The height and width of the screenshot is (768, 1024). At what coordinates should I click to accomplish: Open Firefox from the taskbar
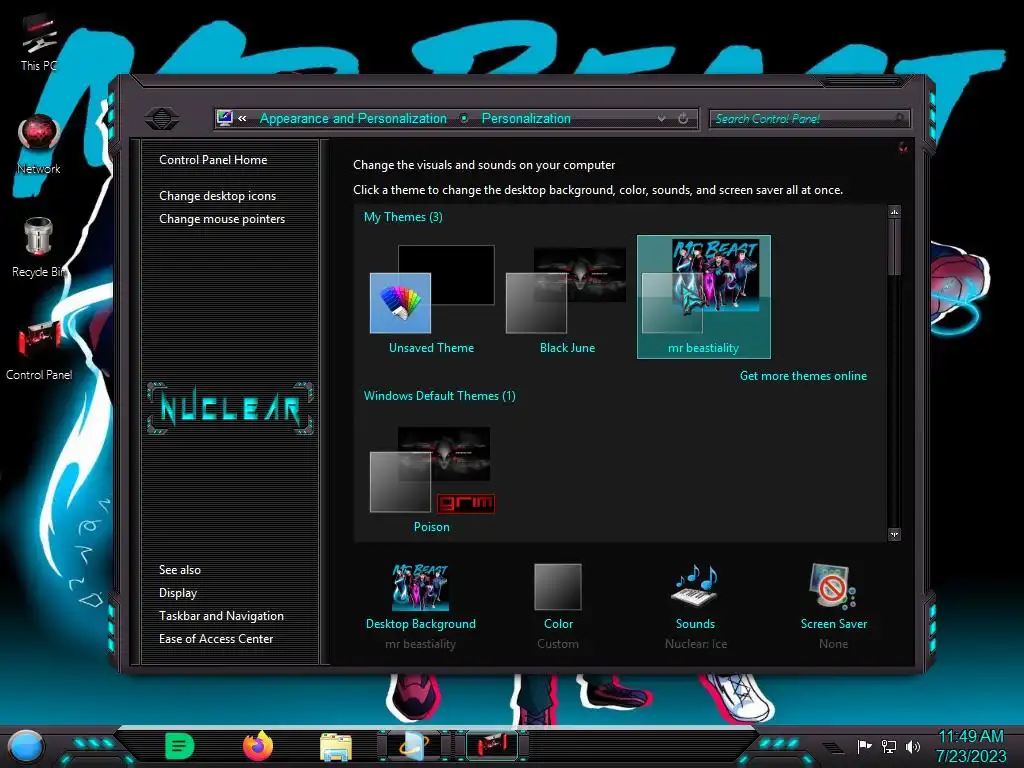(x=257, y=746)
